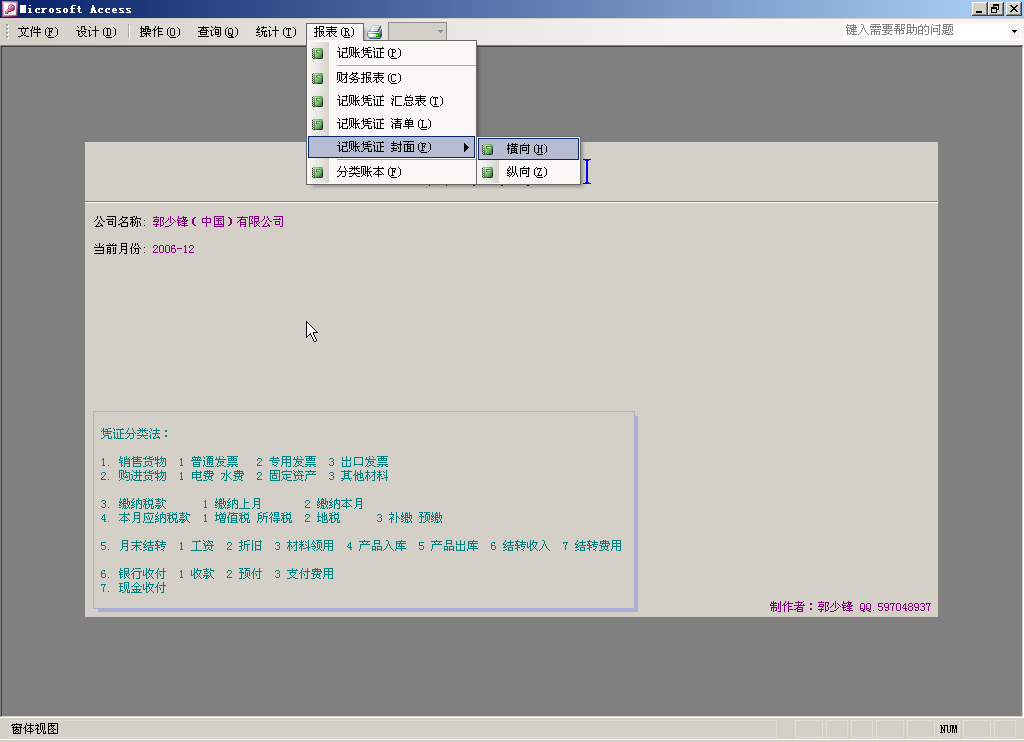Viewport: 1024px width, 742px height.
Task: Close the open 报表 menu via its header
Action: point(334,32)
